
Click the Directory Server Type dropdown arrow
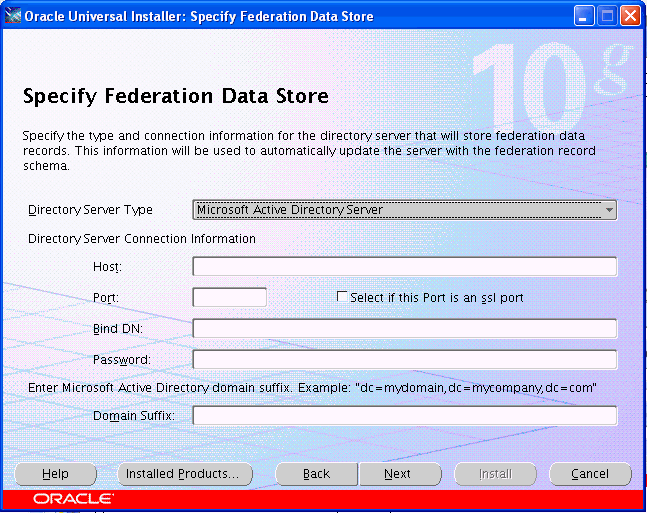point(609,210)
